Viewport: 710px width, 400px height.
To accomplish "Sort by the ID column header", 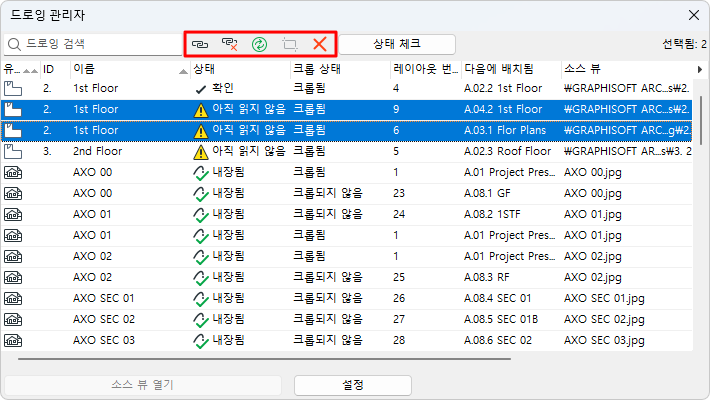I will 55,69.
